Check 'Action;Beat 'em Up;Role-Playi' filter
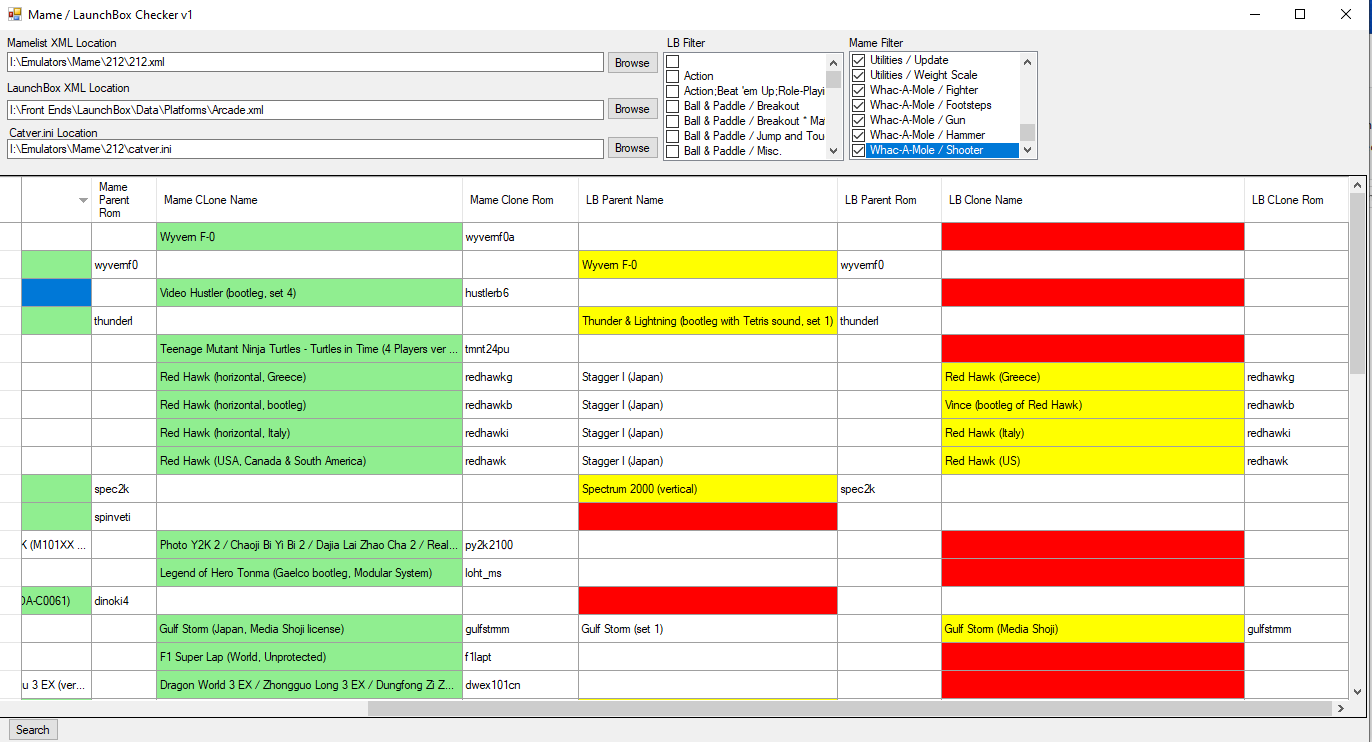Screen dimensions: 1372x742 (x=673, y=91)
